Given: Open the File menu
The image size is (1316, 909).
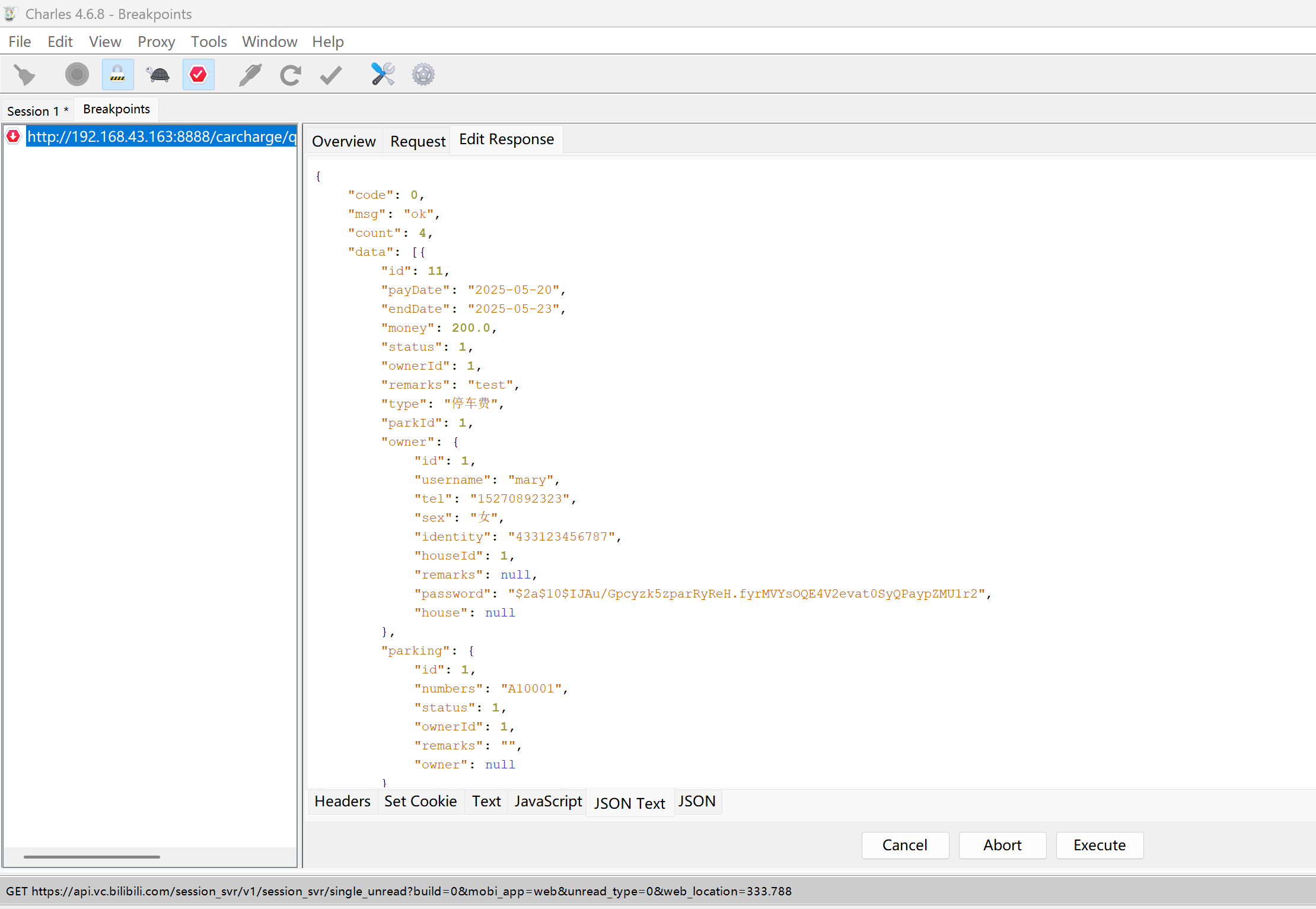Looking at the screenshot, I should pos(20,42).
